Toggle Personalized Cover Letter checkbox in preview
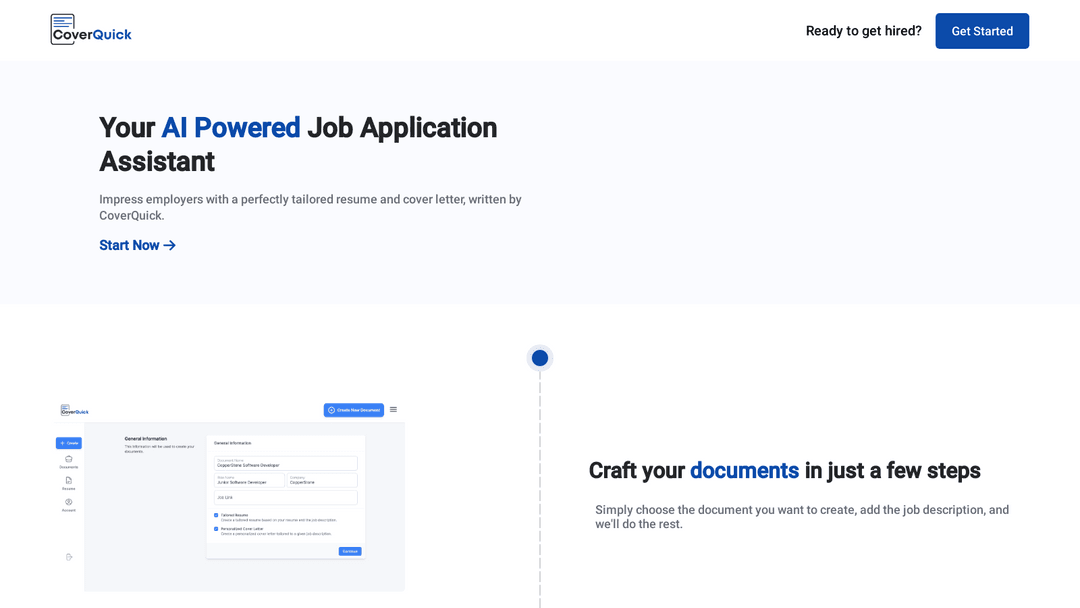This screenshot has height=608, width=1080. [216, 529]
